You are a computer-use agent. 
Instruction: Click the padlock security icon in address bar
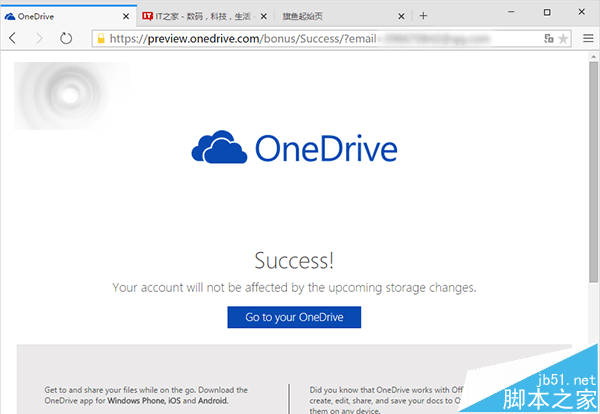click(x=101, y=38)
